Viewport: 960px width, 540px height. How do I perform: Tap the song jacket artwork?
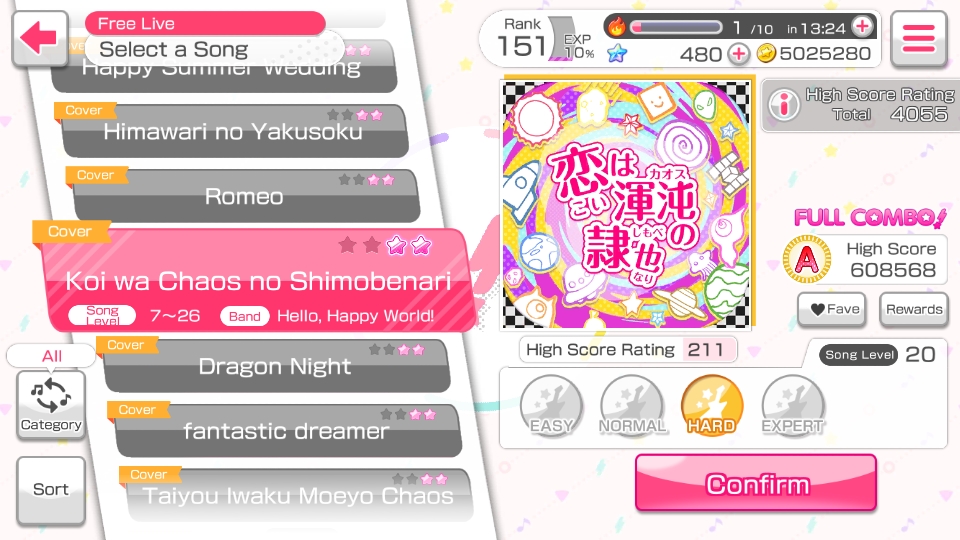(627, 204)
